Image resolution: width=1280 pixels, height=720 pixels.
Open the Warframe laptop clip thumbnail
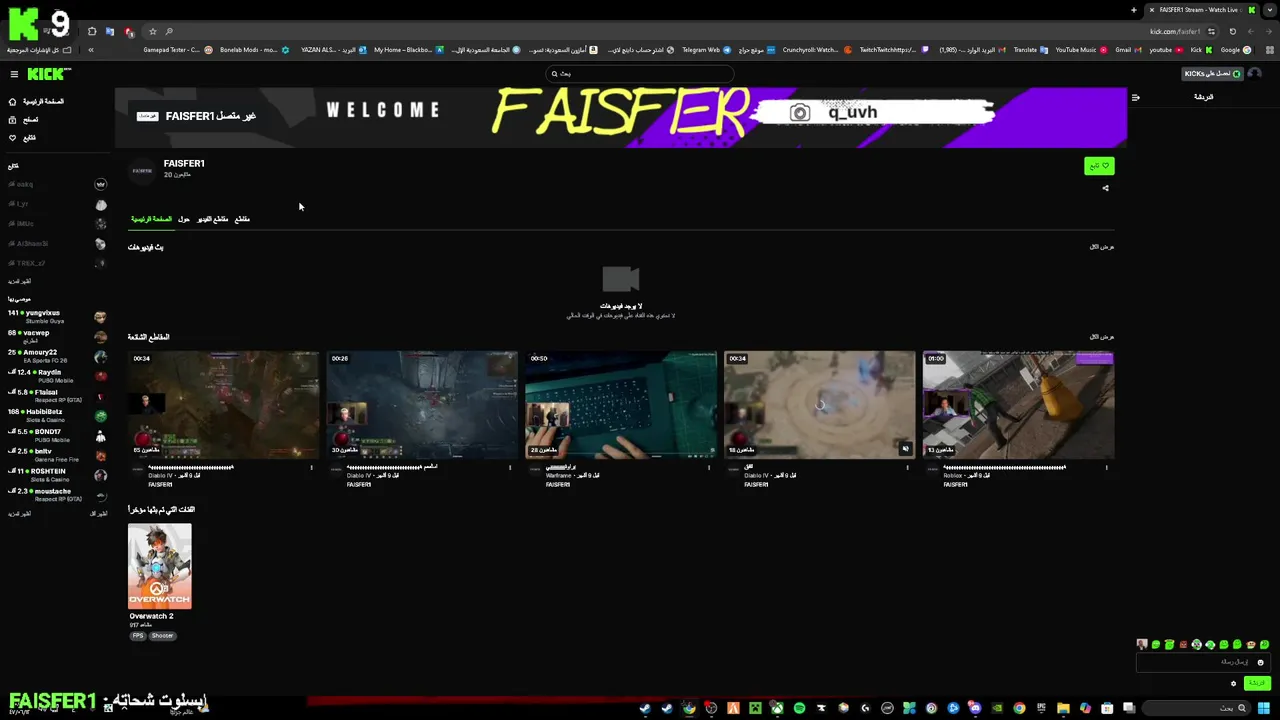(621, 405)
